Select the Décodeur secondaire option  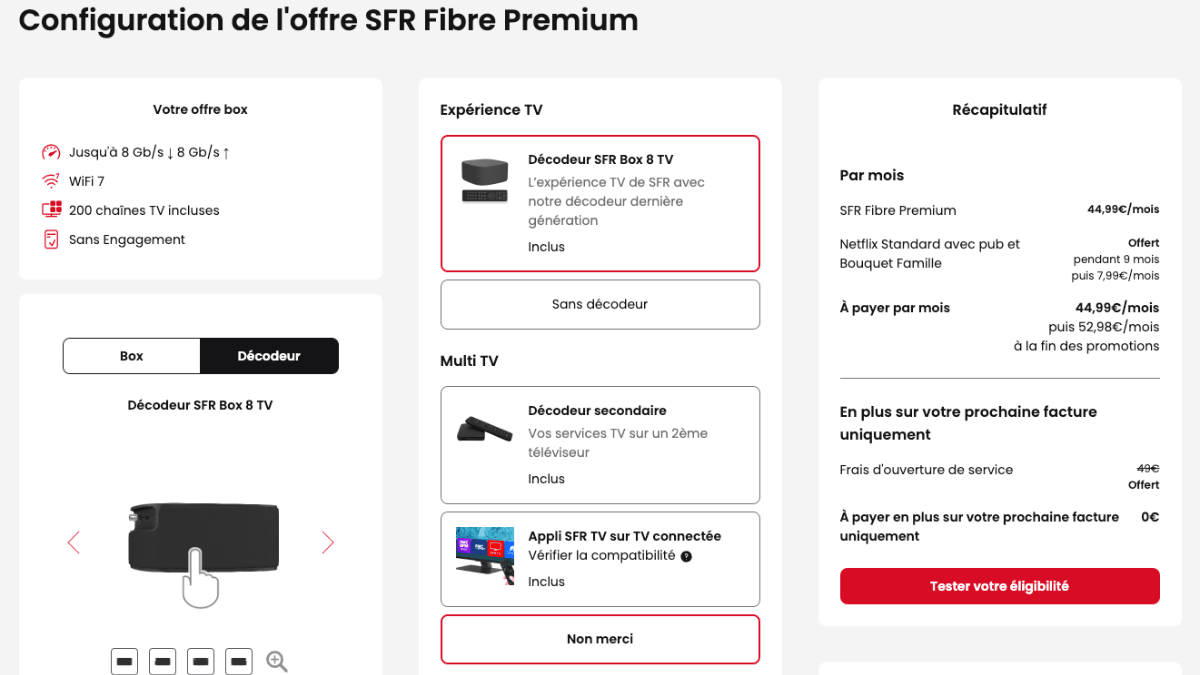(600, 444)
